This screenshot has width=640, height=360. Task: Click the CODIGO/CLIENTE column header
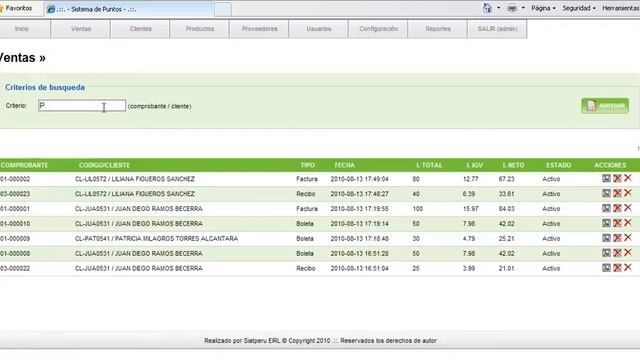click(x=104, y=165)
